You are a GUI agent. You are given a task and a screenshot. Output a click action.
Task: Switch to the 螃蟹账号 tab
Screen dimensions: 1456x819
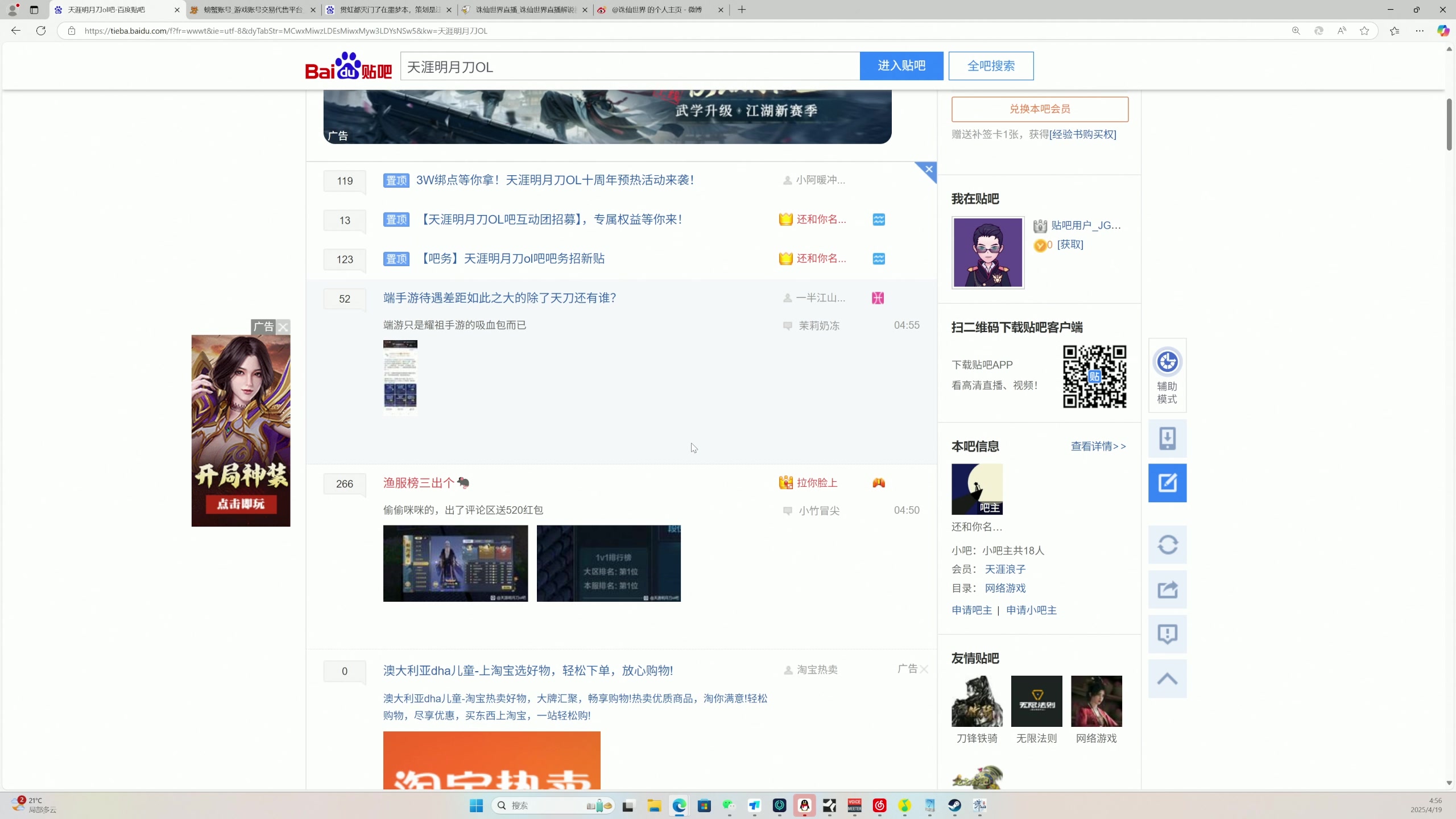(x=253, y=10)
